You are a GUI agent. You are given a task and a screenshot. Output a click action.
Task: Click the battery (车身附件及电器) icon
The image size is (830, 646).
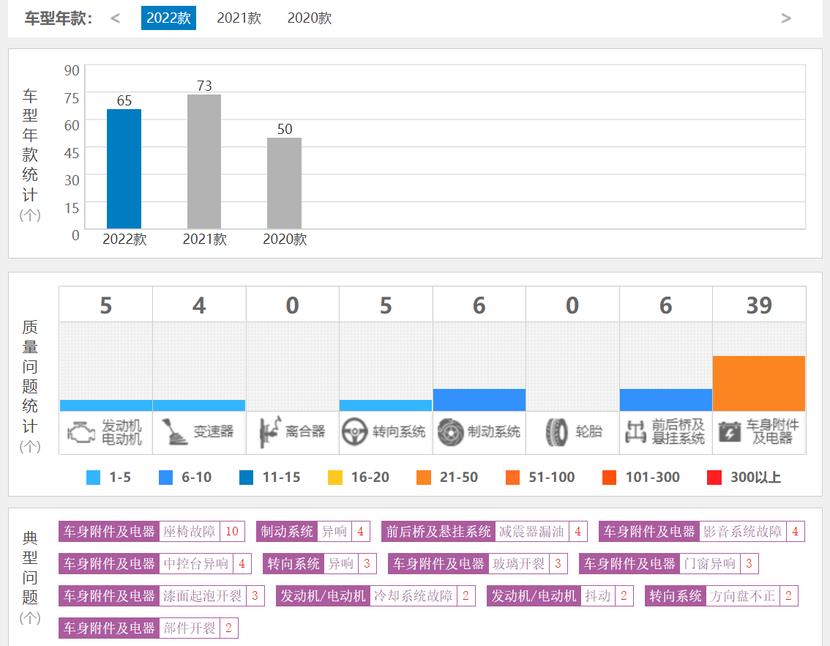click(x=729, y=432)
